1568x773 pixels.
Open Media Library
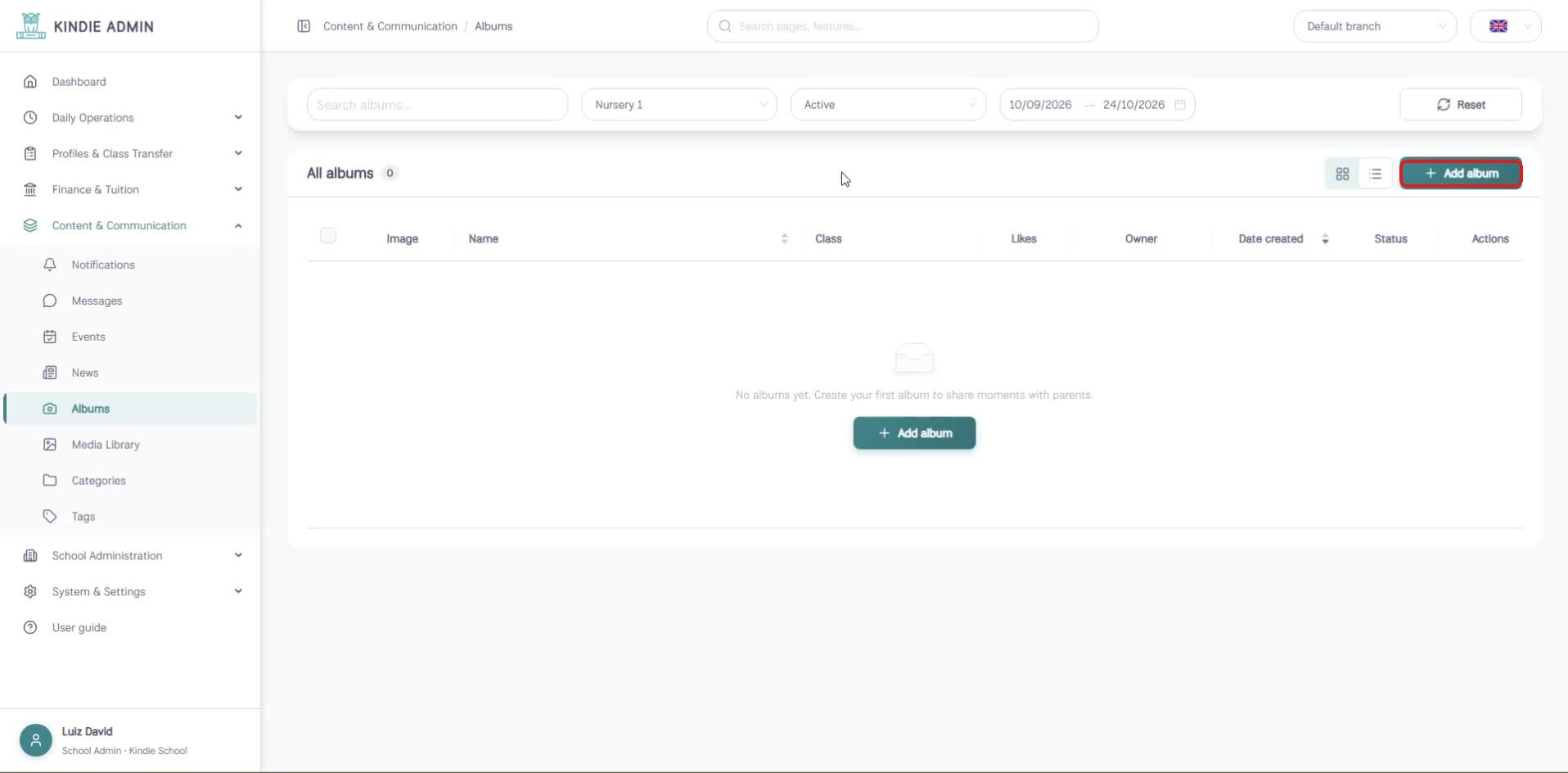point(131,445)
